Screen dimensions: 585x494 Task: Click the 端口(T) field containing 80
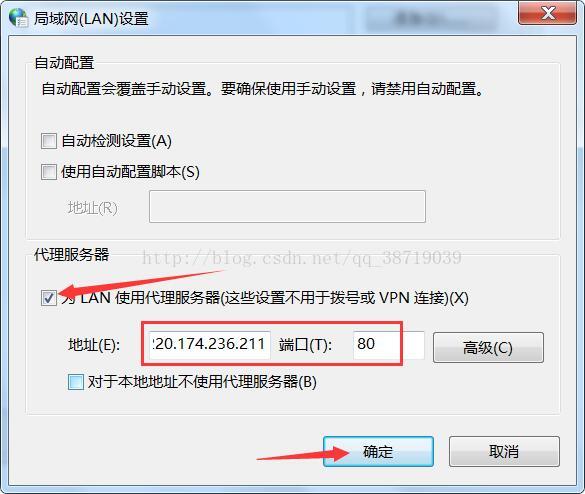pos(389,344)
